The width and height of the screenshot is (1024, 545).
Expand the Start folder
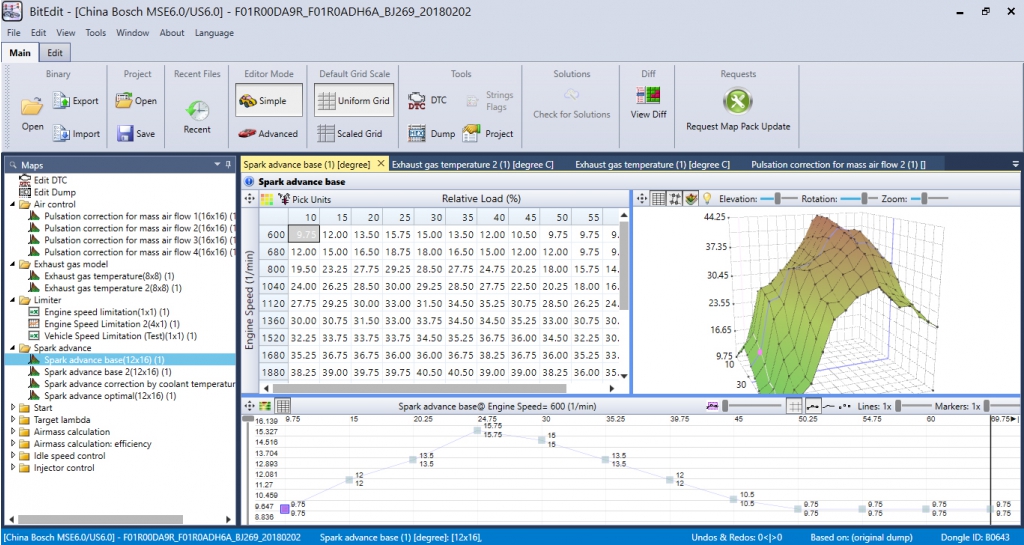(x=14, y=407)
